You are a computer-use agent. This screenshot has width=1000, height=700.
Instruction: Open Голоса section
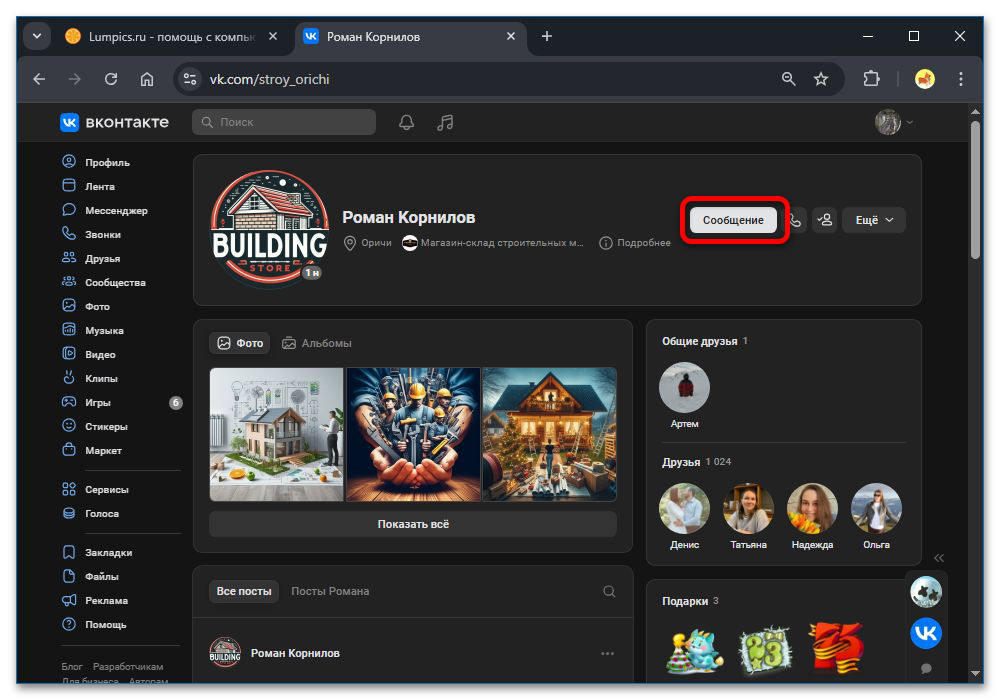point(91,513)
